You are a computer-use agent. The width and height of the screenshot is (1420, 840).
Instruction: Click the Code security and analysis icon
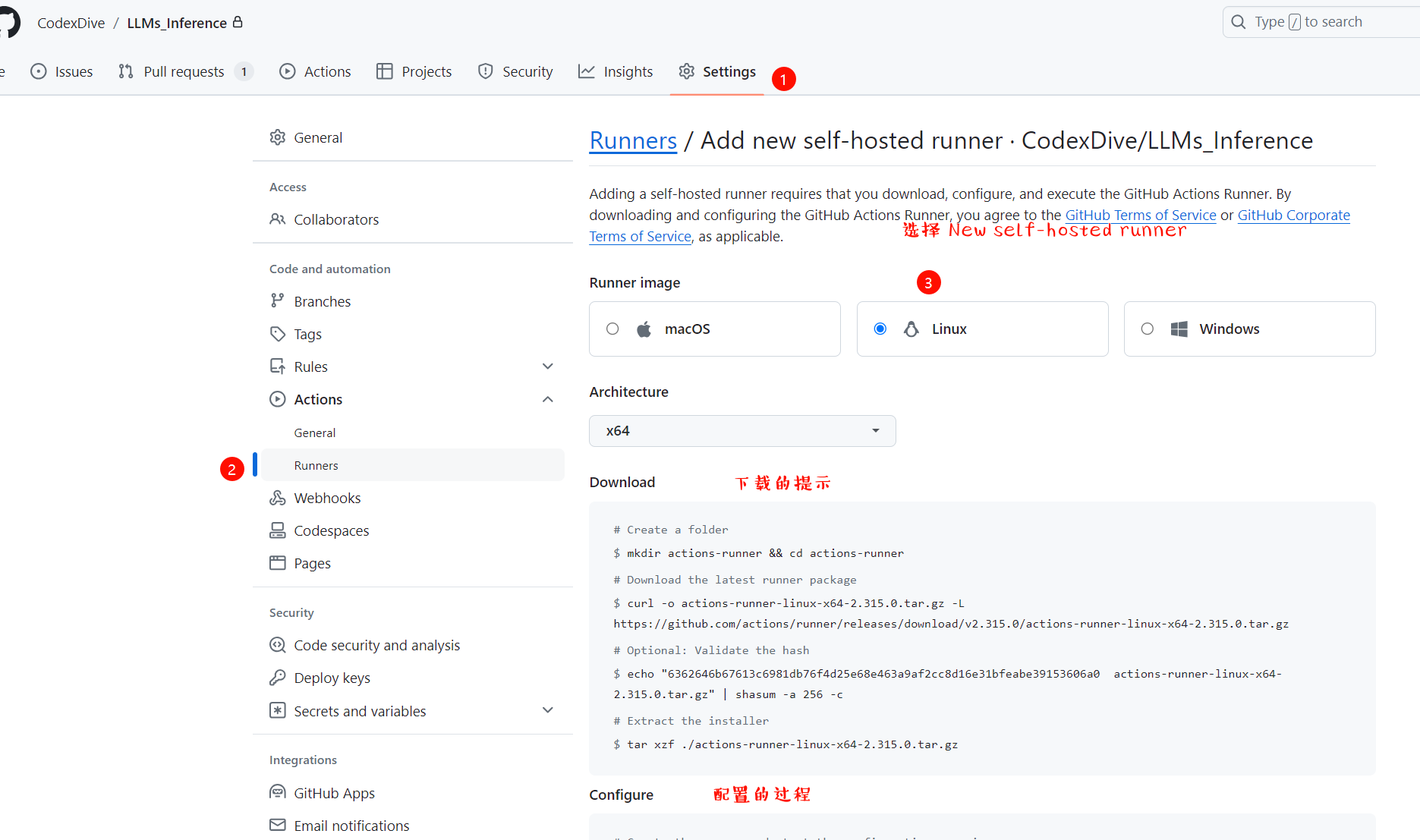[x=278, y=645]
